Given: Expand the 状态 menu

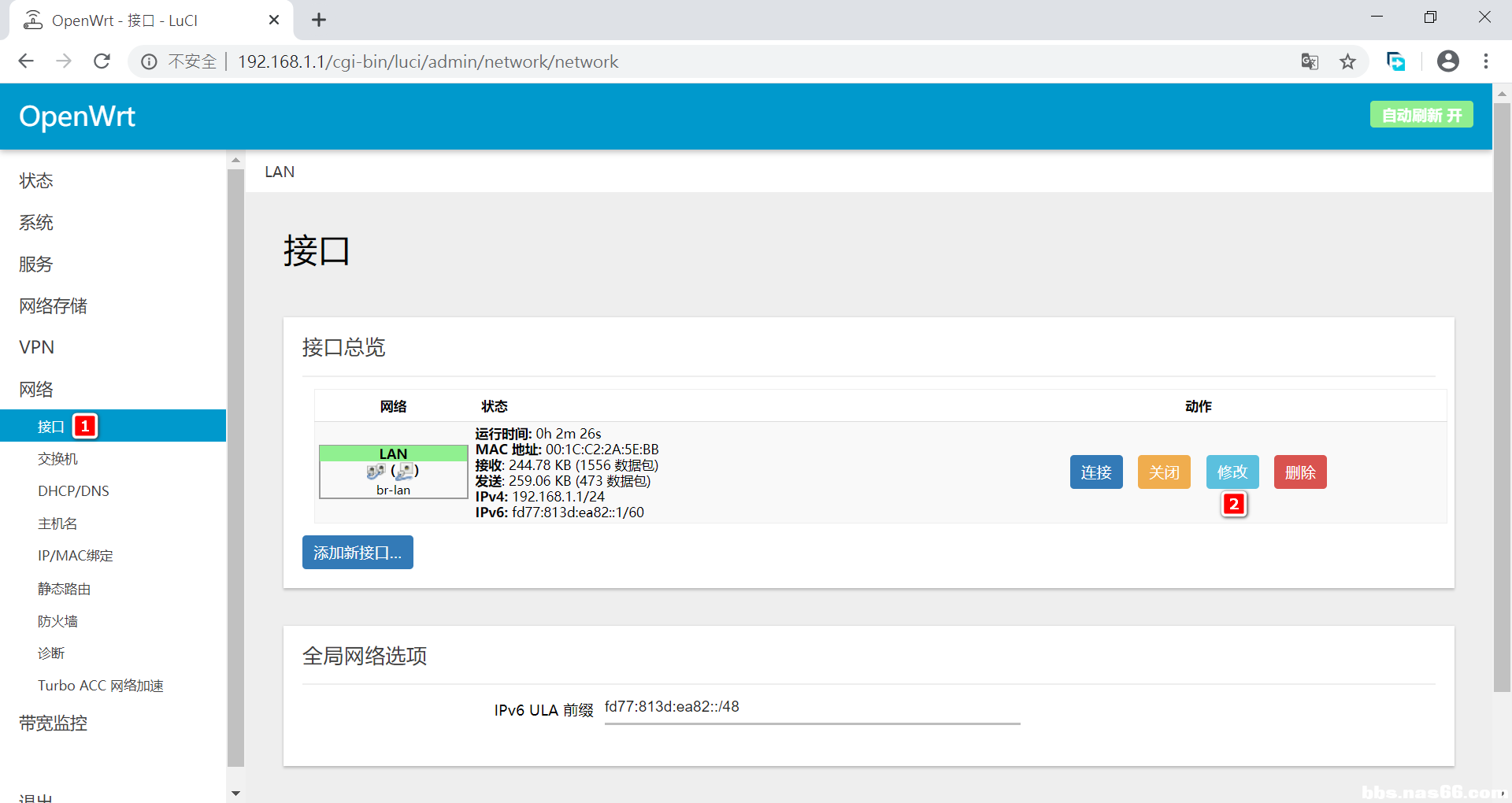Looking at the screenshot, I should 36,180.
